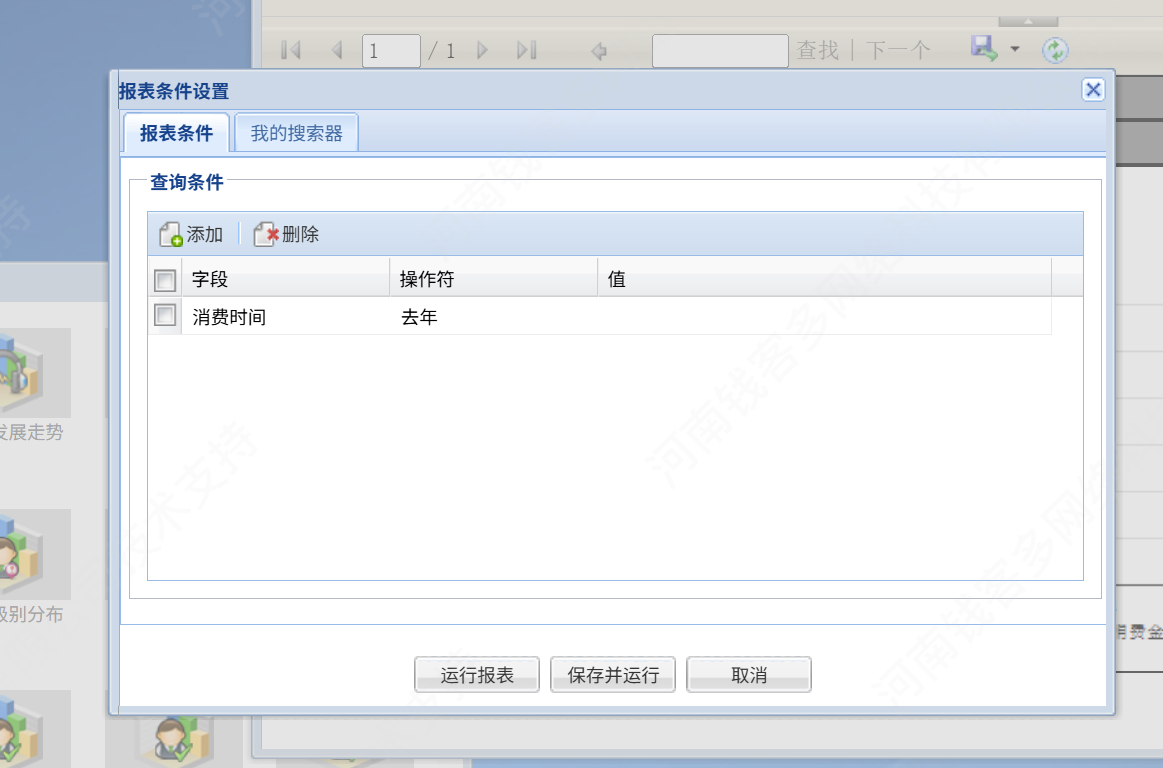Check the 消费时间 row checkbox
The image size is (1163, 768).
(165, 315)
